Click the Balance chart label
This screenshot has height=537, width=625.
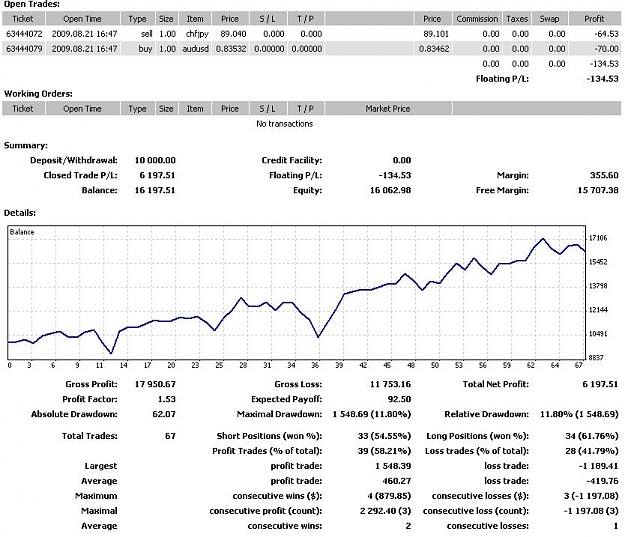click(22, 232)
